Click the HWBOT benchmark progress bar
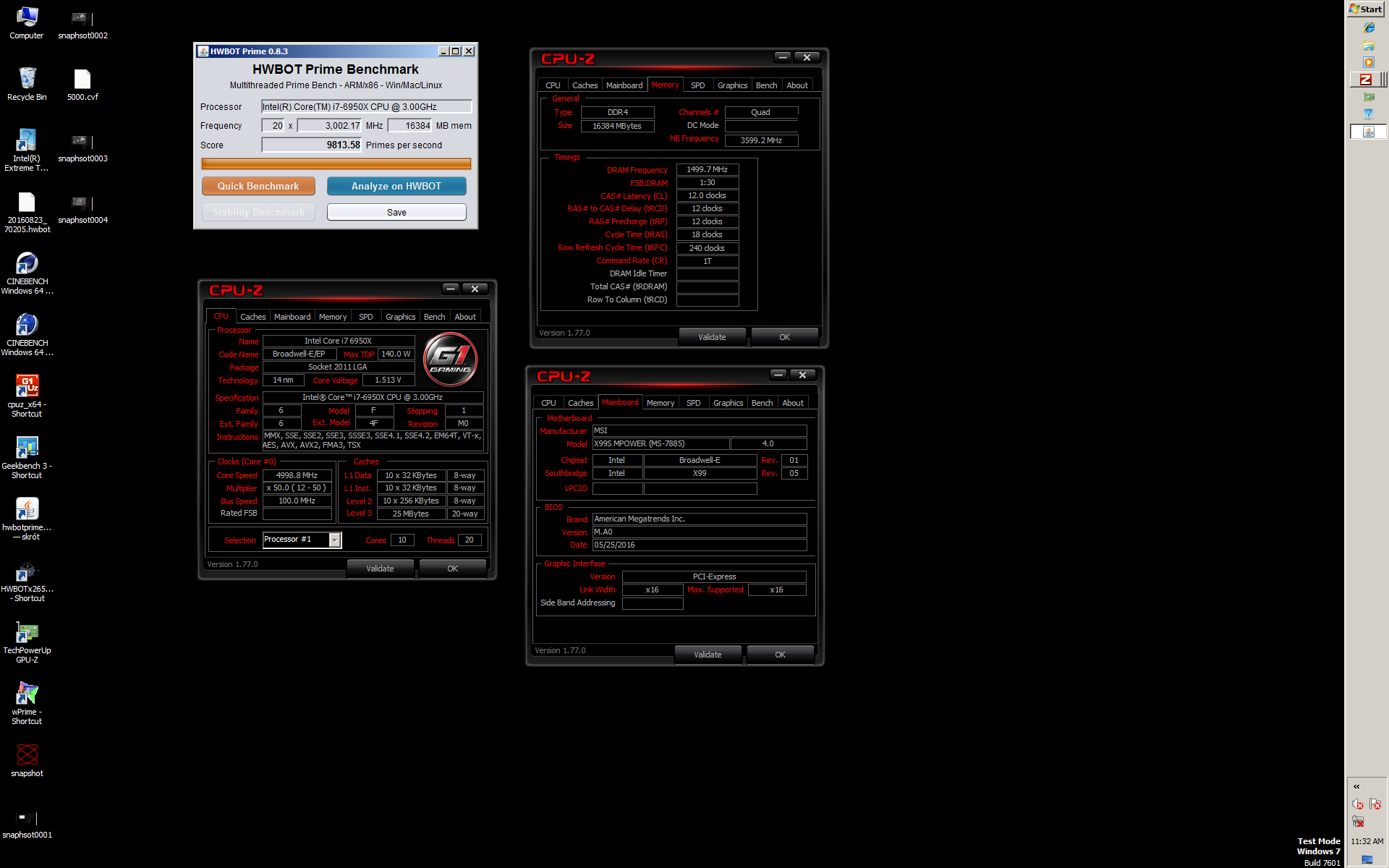Screen dimensions: 1389x868 [x=336, y=164]
